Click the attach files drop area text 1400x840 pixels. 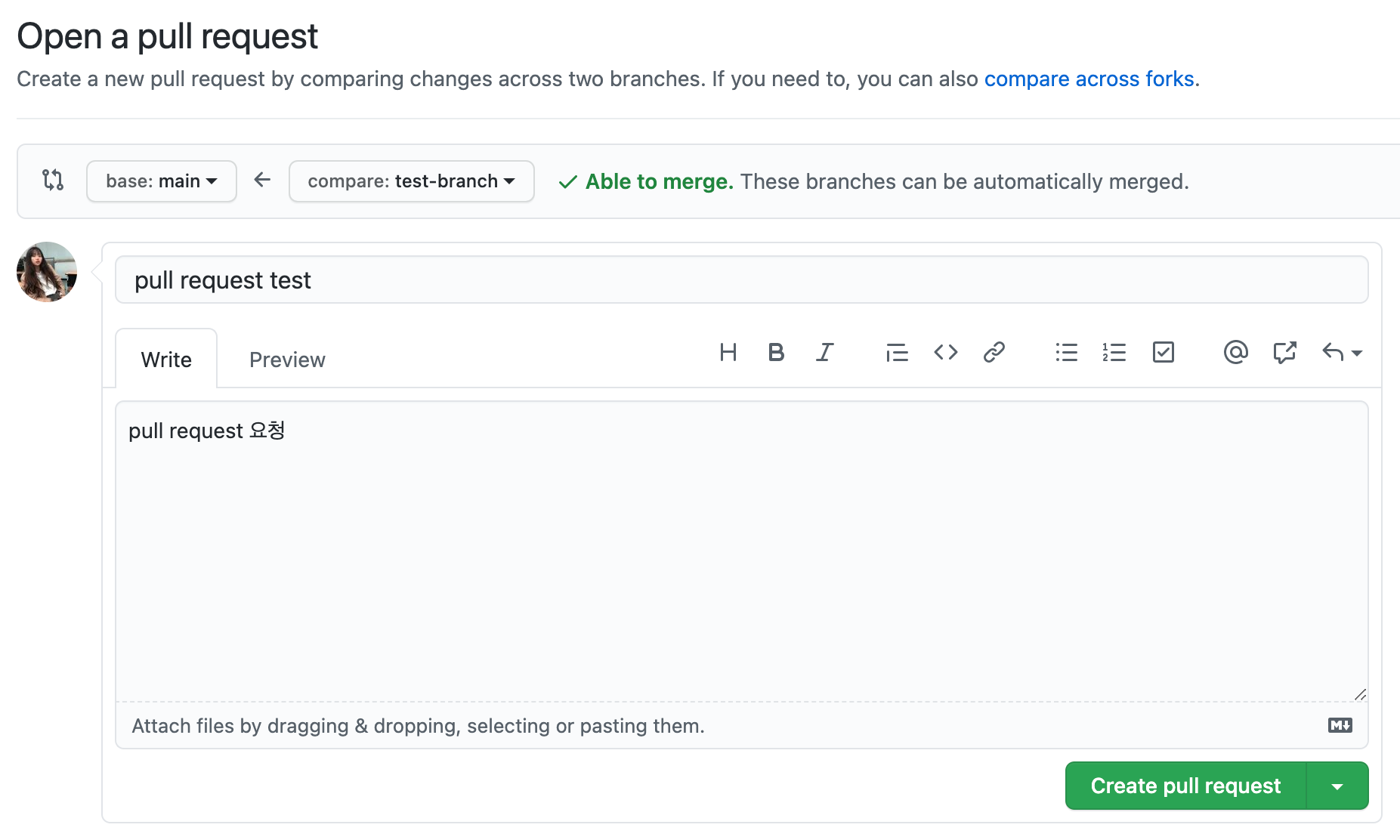tap(418, 726)
